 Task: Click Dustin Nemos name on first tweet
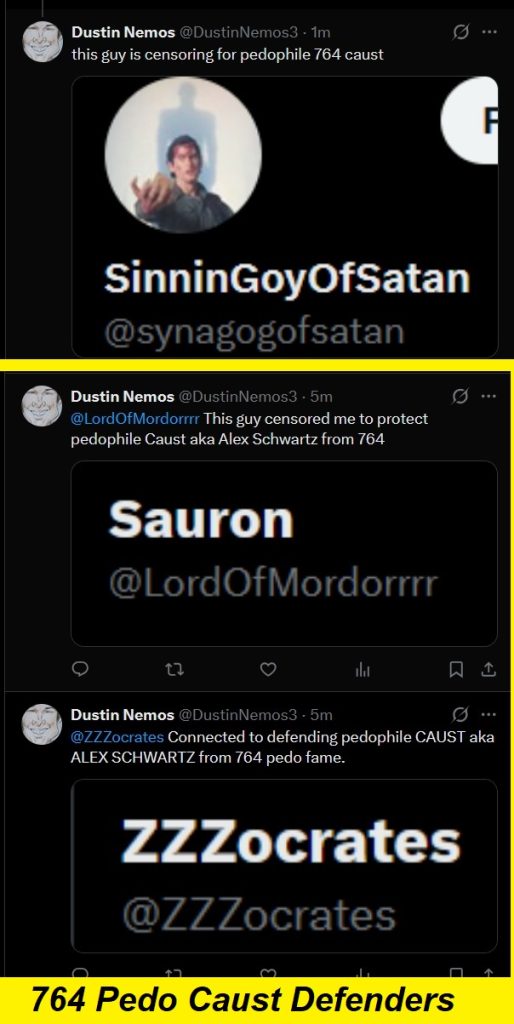point(123,33)
